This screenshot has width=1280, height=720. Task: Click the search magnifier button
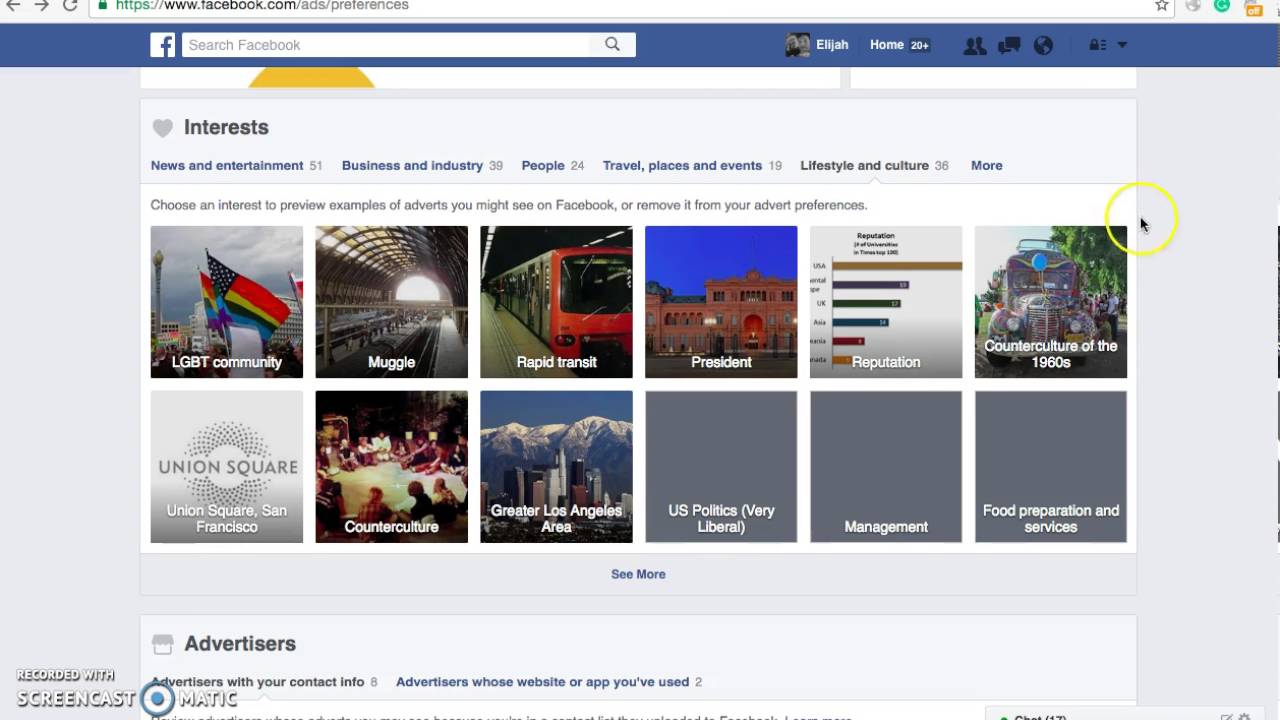click(612, 45)
